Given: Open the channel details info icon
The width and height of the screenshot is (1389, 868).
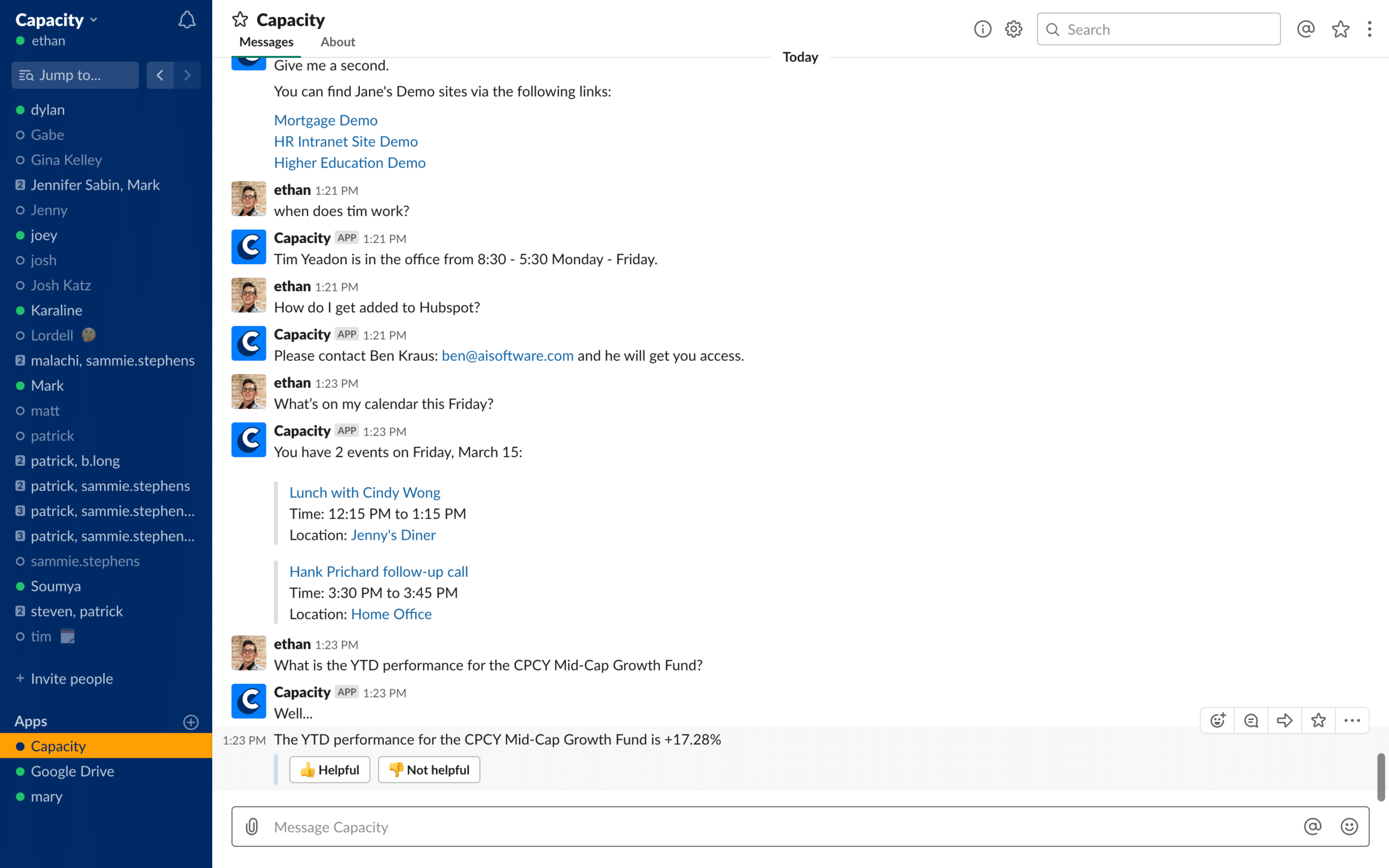Looking at the screenshot, I should 982,29.
